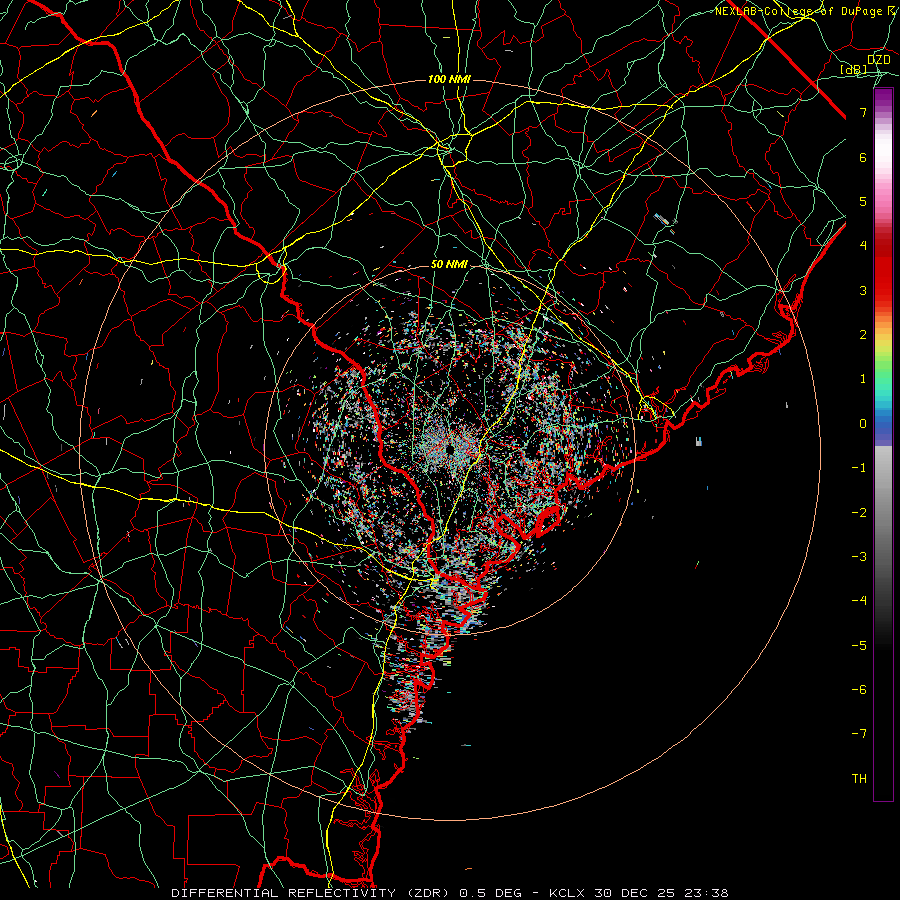Click the 0.5 DEG elevation text in caption
This screenshot has height=900, width=900.
point(490,893)
